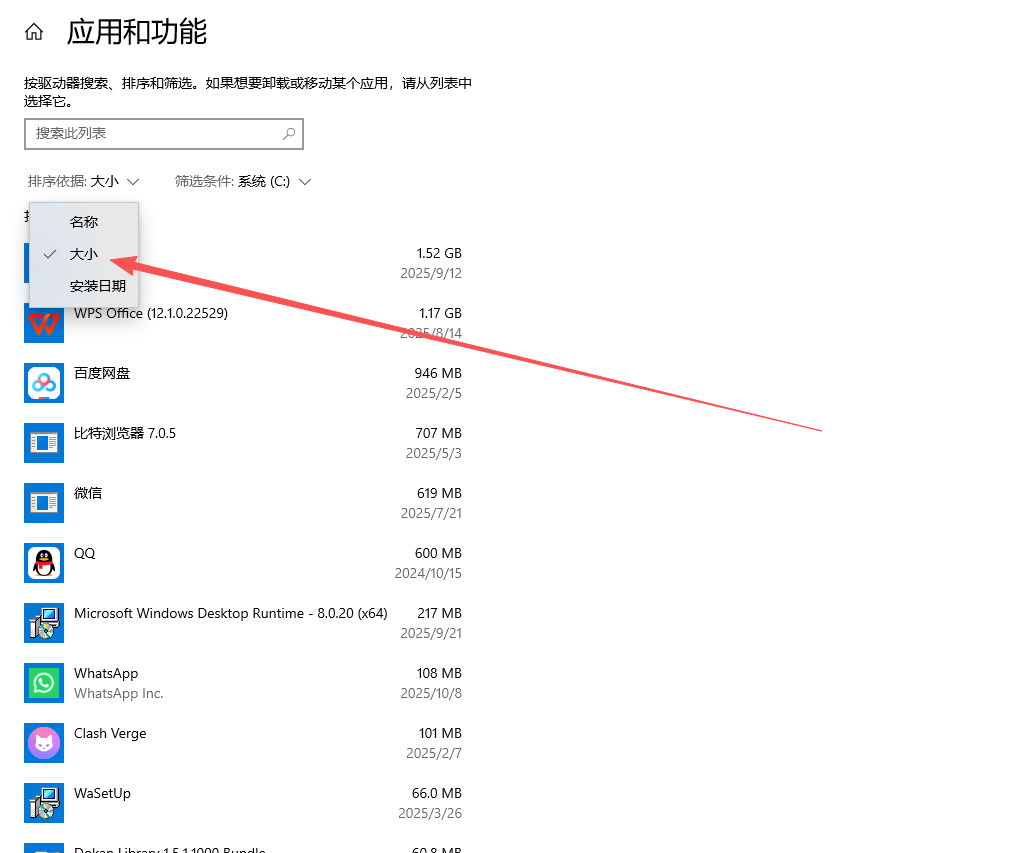Click the WPS Office app icon
1019x853 pixels.
tap(44, 323)
